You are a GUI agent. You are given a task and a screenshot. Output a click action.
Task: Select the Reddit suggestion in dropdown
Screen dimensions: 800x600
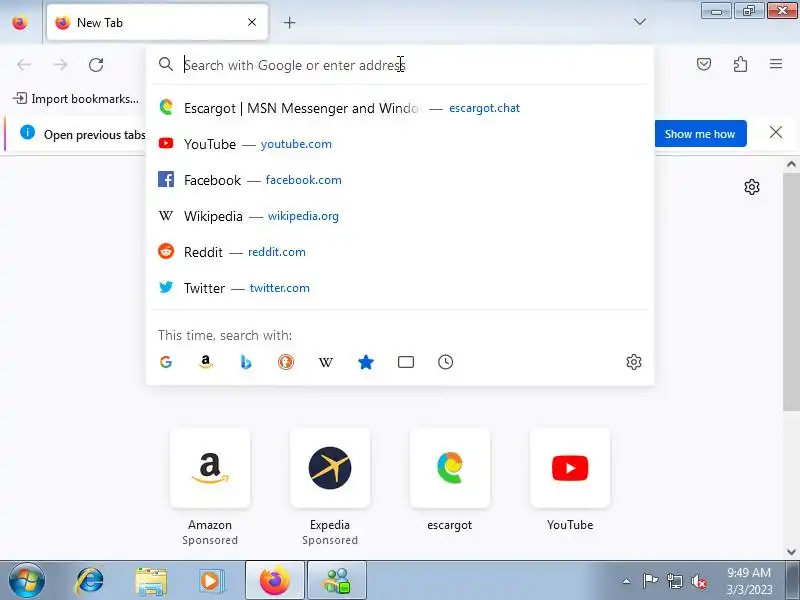coord(400,252)
